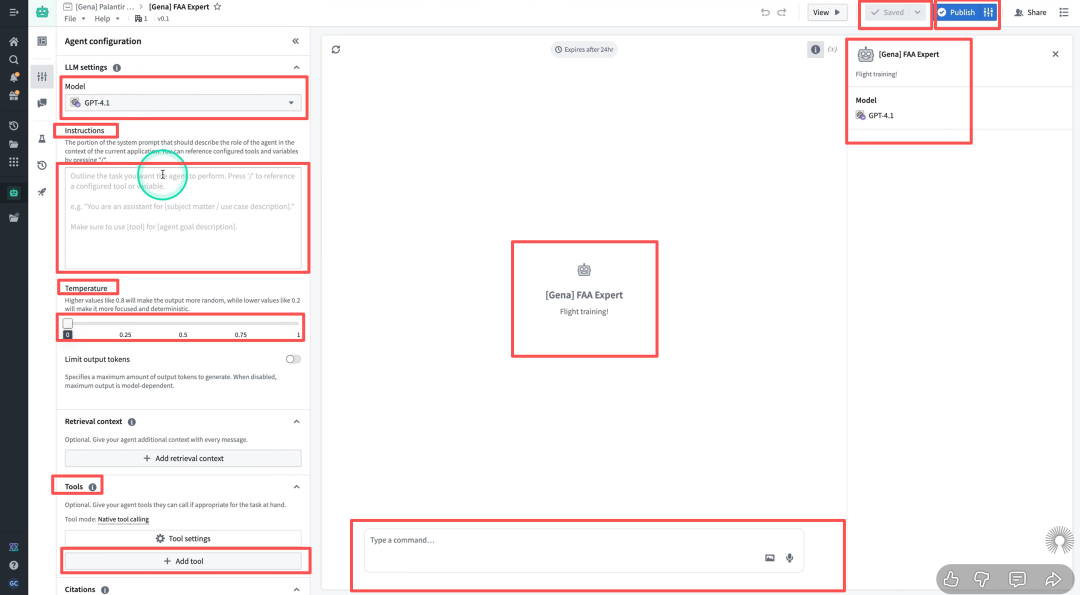Viewport: 1080px width, 595px height.
Task: Open publish settings sliders icon
Action: [x=988, y=12]
